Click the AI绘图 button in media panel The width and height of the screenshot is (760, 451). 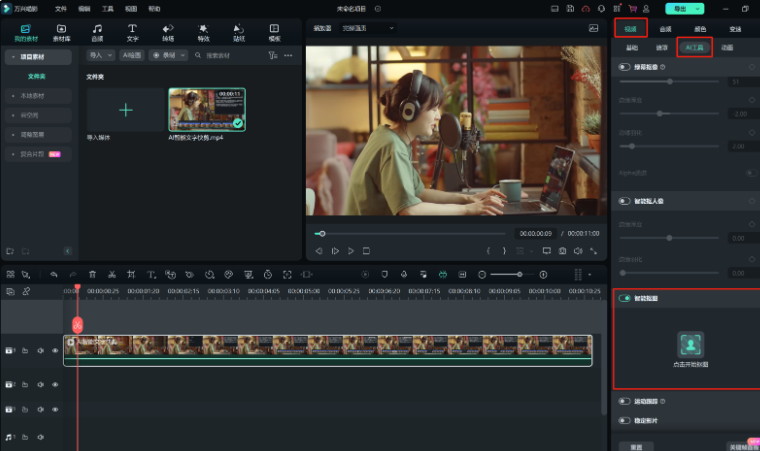pos(132,56)
